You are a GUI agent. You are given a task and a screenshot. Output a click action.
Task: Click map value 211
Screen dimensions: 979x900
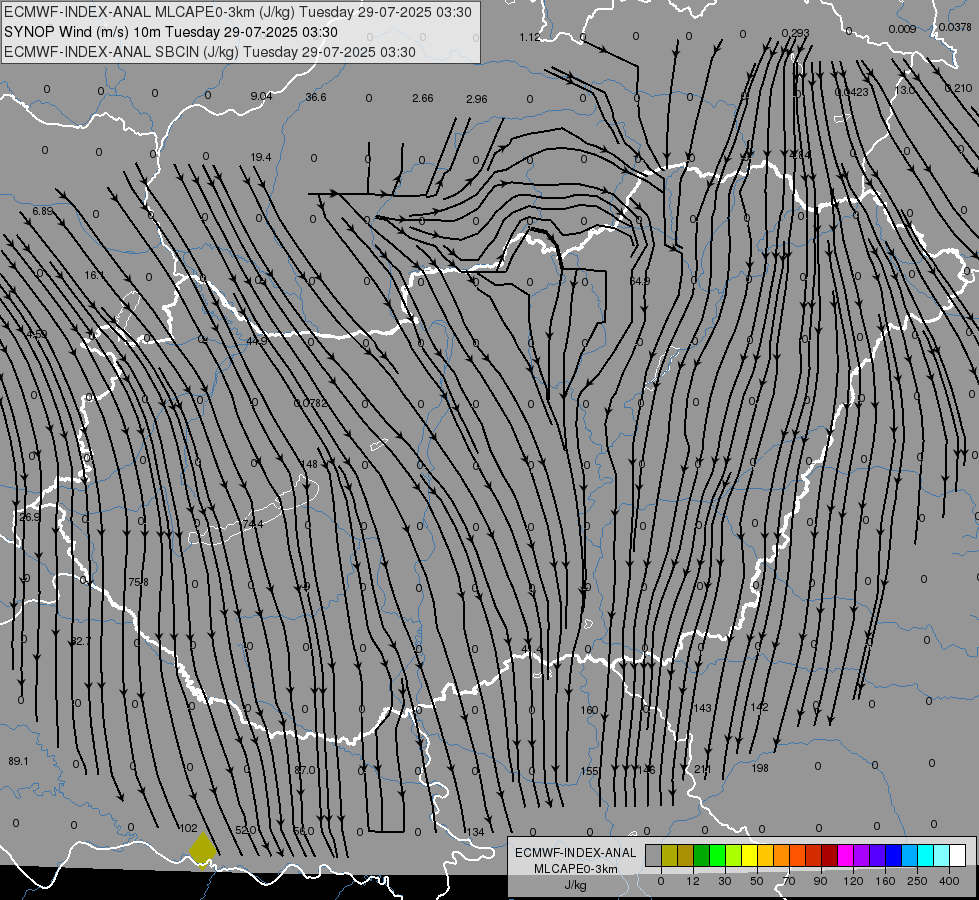click(702, 769)
